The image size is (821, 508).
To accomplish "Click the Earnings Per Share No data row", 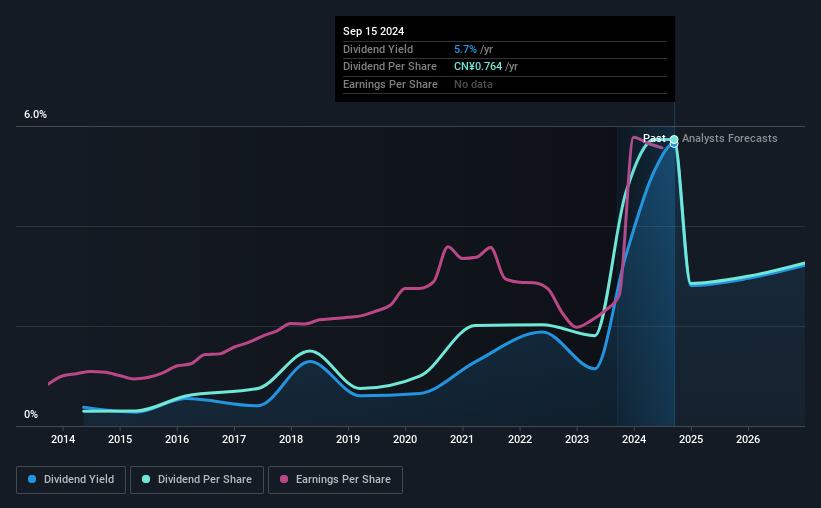I will [505, 84].
